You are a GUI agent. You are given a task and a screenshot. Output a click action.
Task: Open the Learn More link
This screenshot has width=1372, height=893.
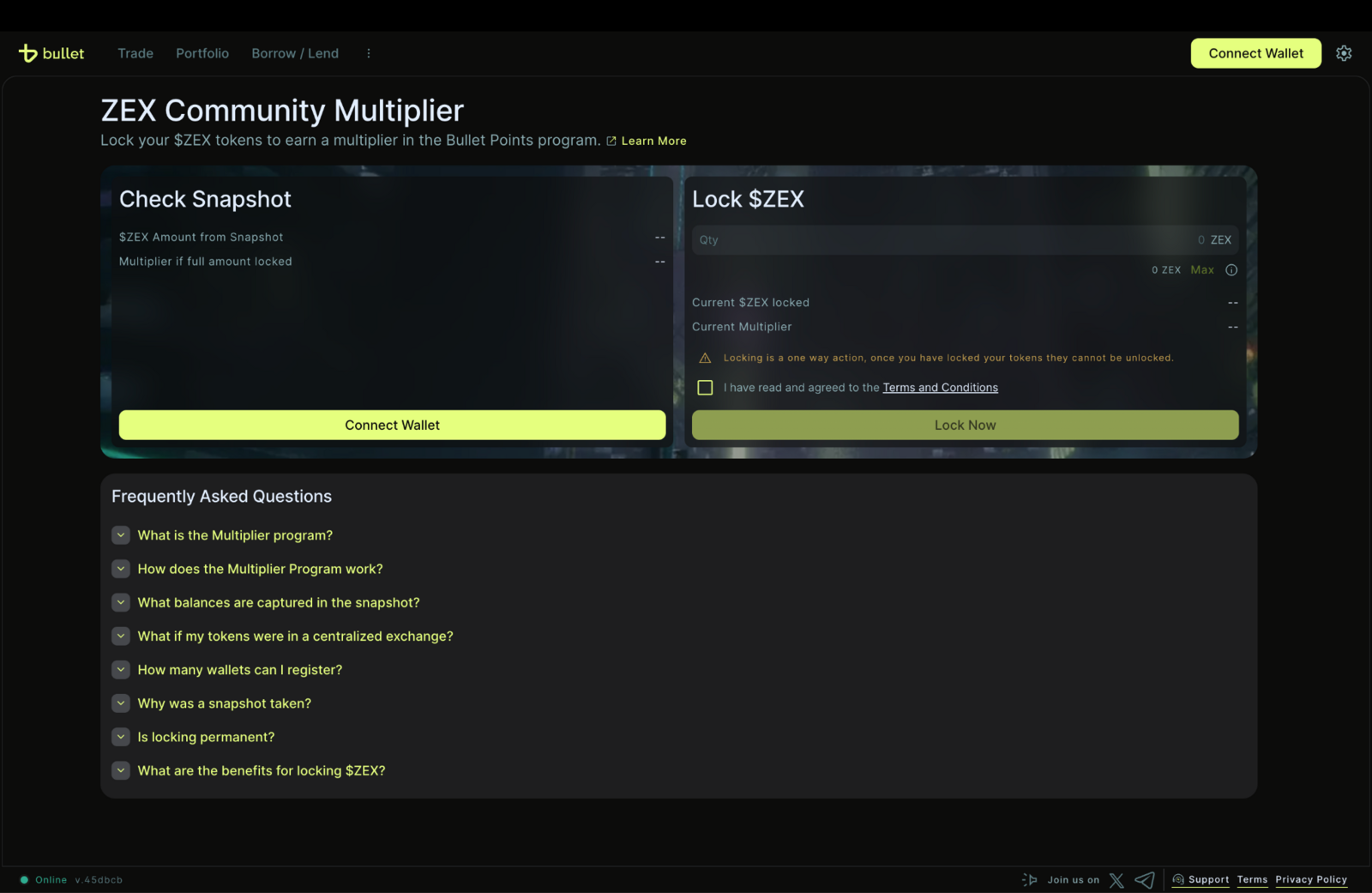653,141
